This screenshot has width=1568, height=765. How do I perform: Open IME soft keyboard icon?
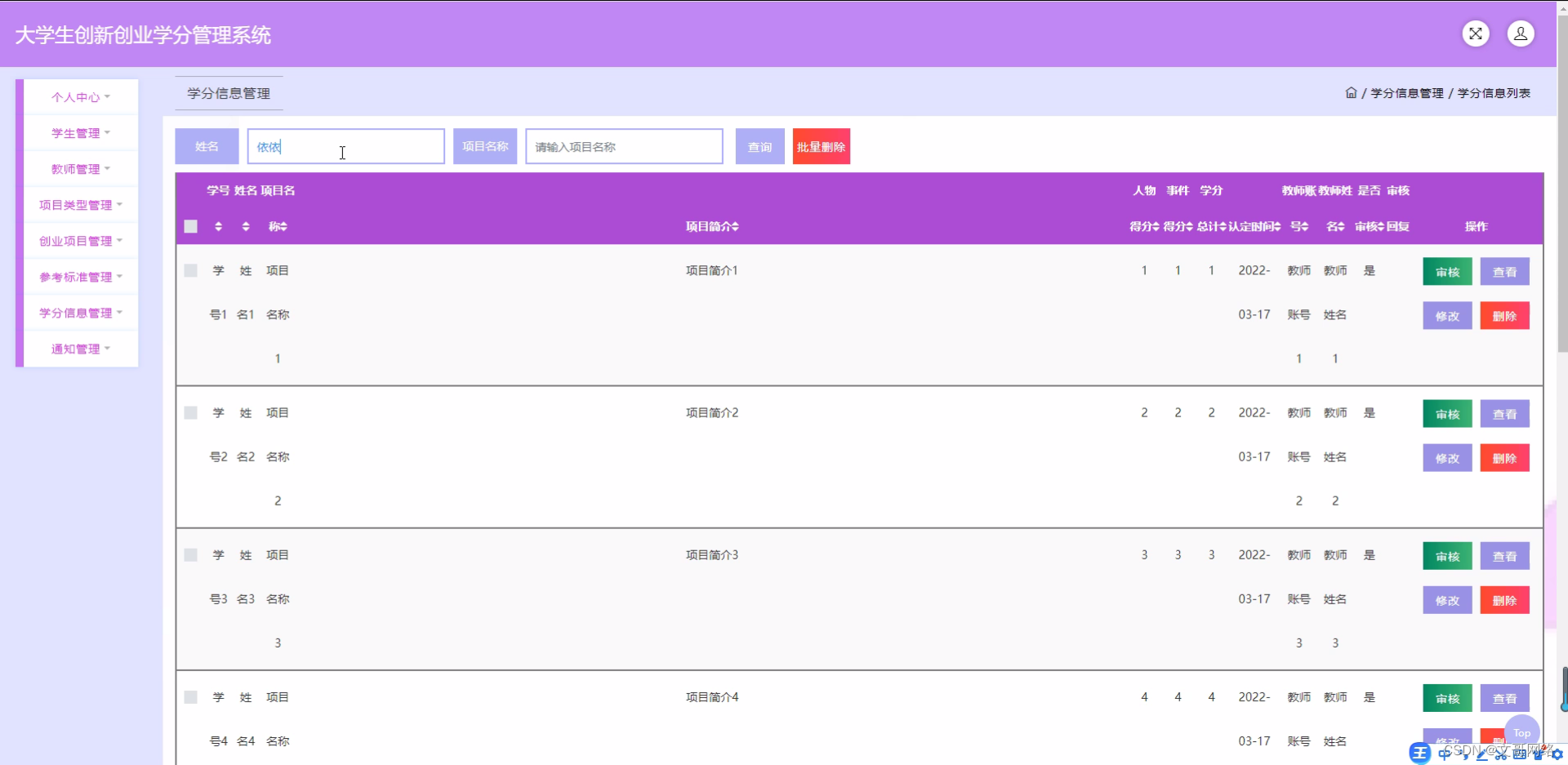pos(1519,754)
